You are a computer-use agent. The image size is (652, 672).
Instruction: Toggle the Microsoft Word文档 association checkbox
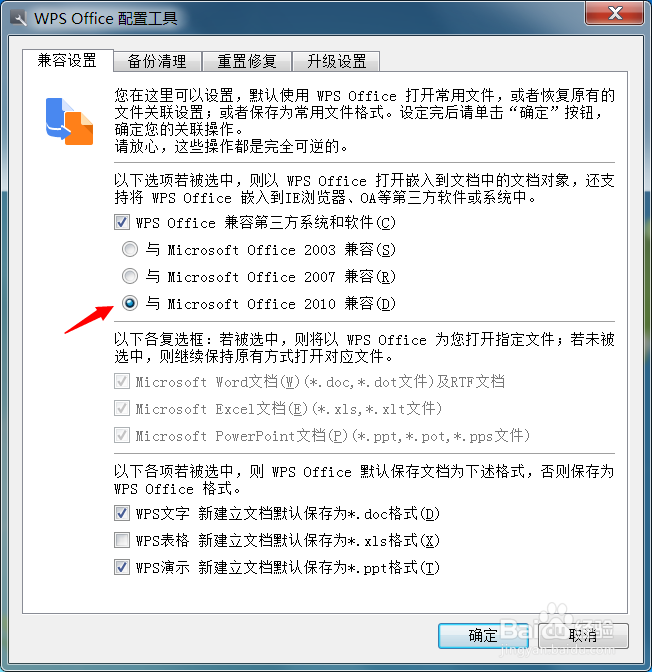122,381
